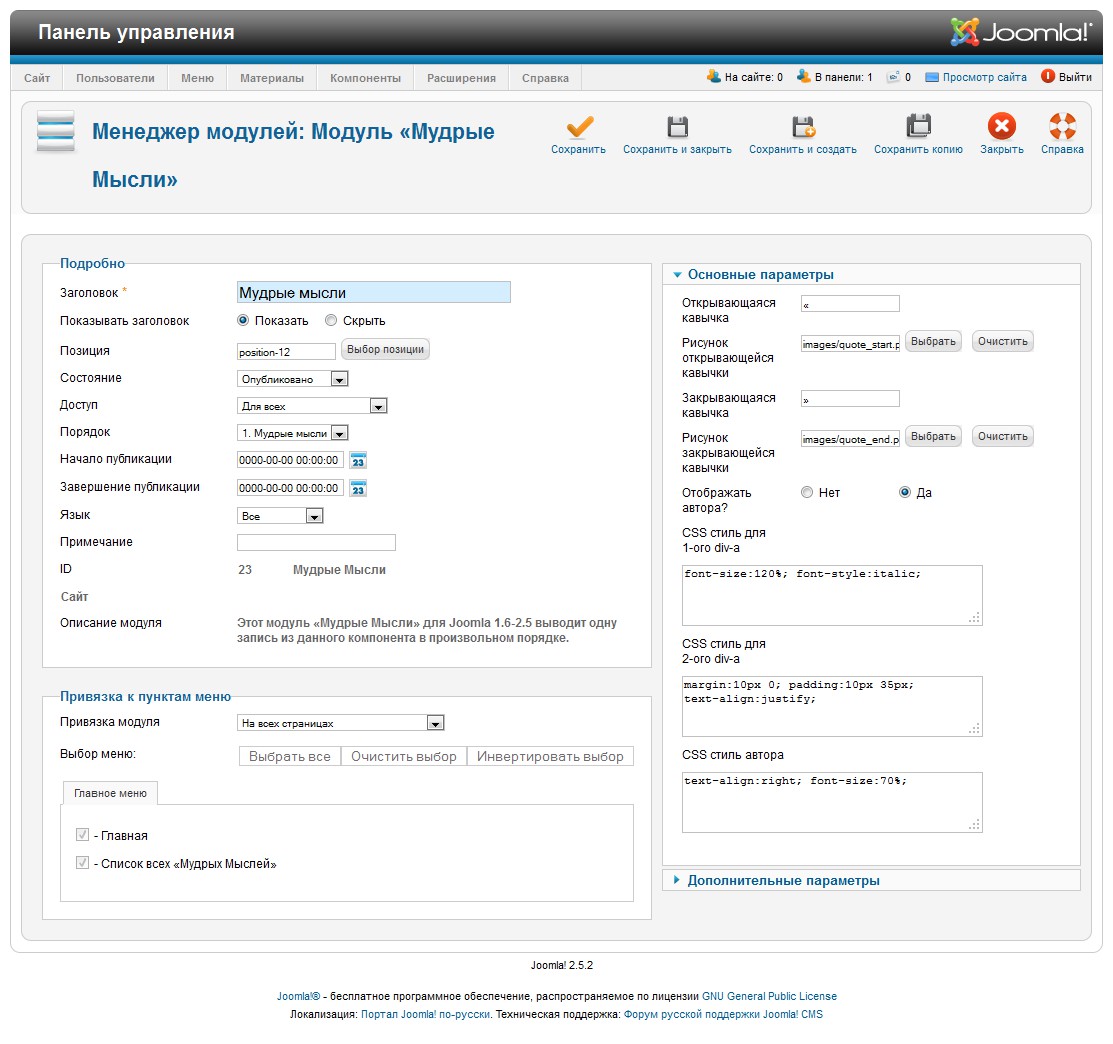This screenshot has height=1044, width=1113.
Task: Focus the Примечание input field
Action: [x=316, y=543]
